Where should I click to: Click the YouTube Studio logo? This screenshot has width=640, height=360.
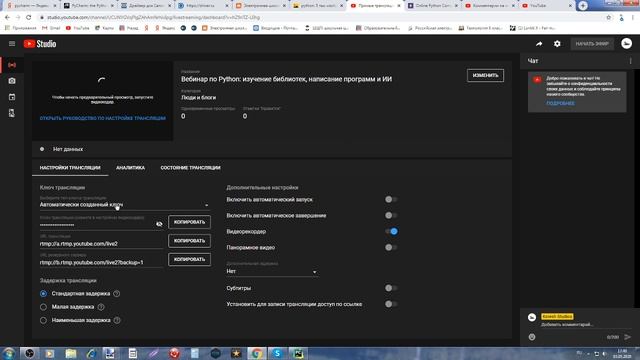click(x=40, y=44)
